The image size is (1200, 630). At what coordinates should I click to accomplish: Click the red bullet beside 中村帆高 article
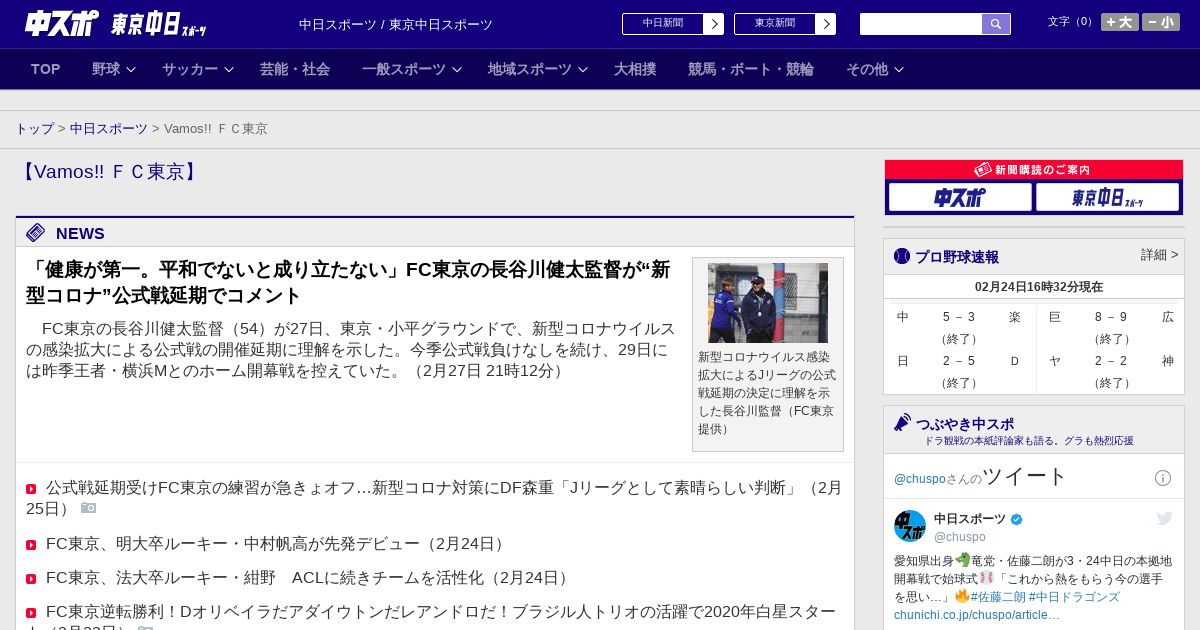pos(31,545)
